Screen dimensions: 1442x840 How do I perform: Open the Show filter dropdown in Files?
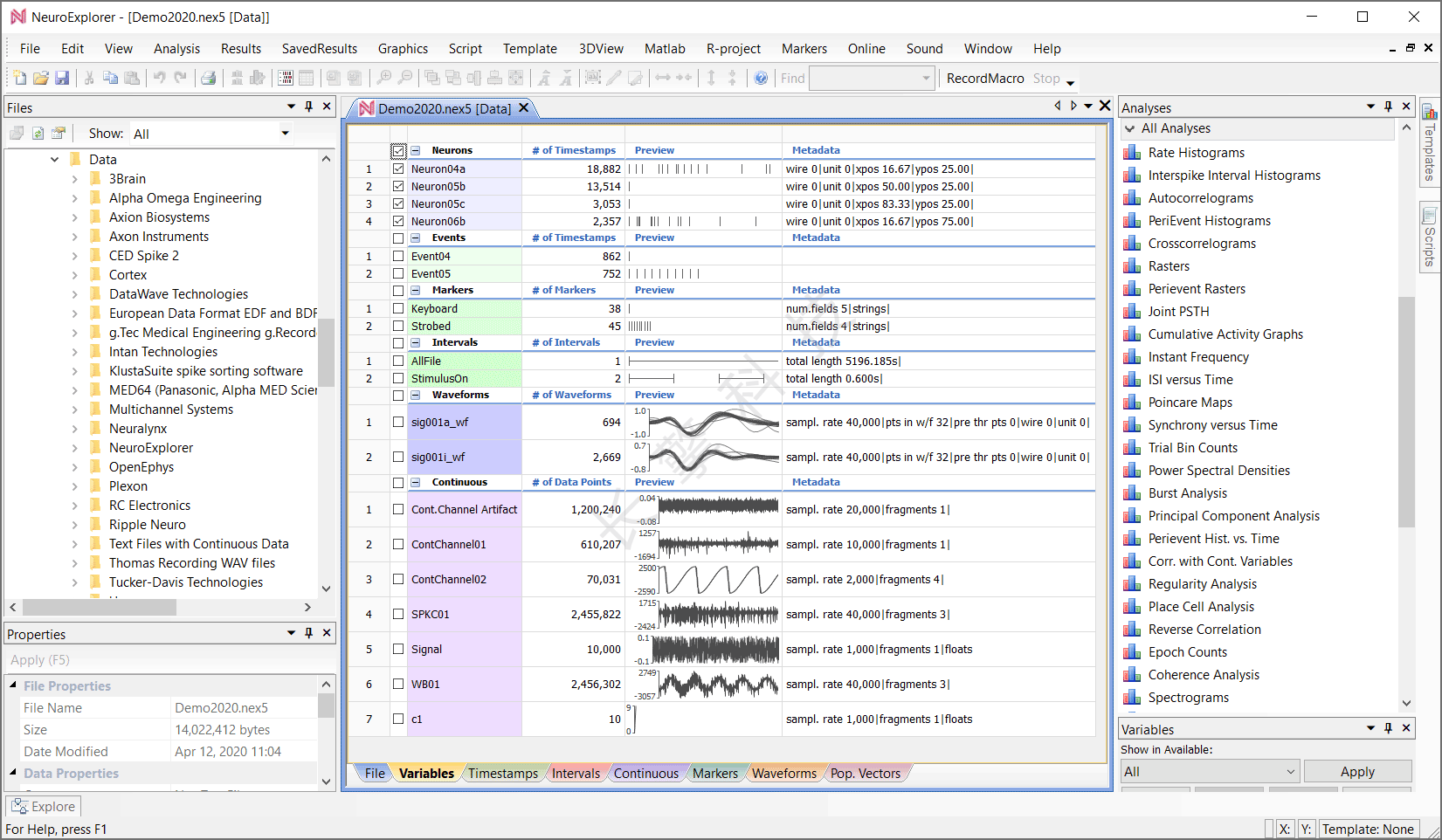click(x=285, y=134)
